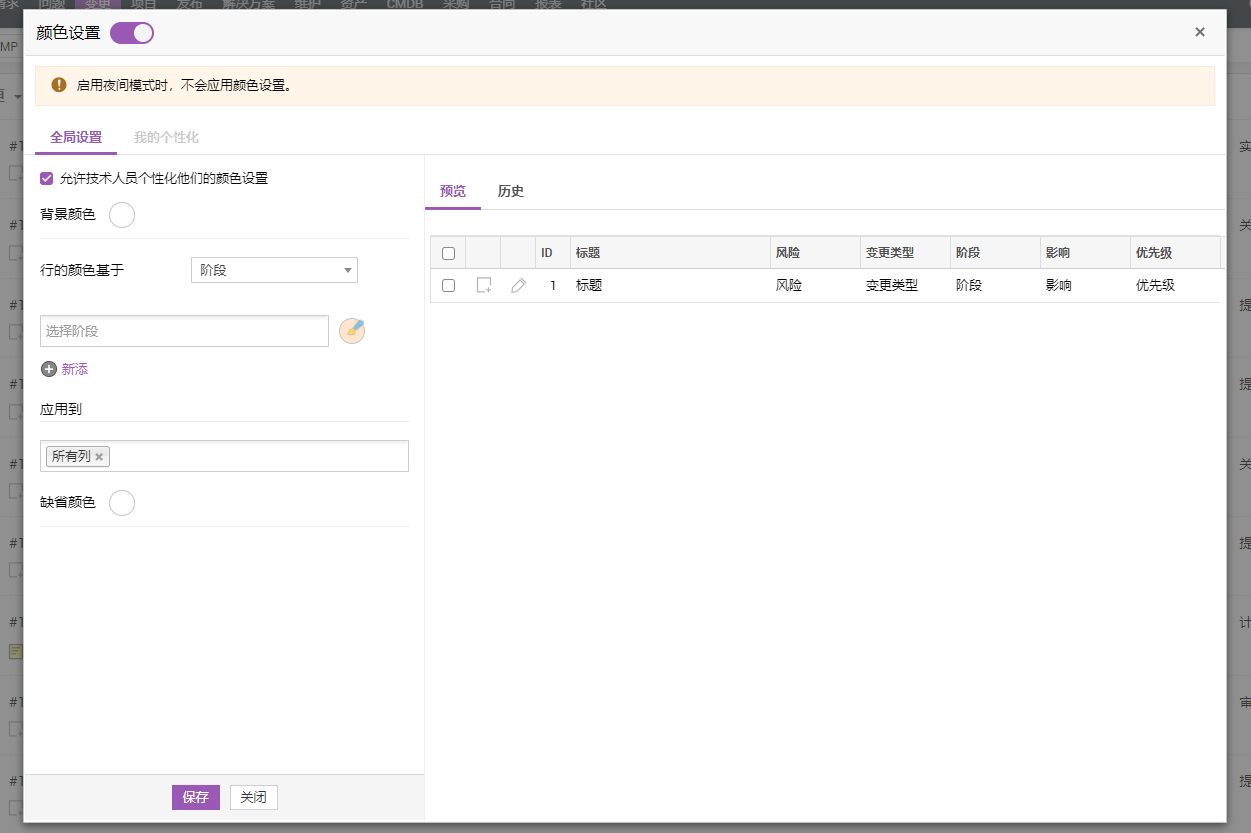Open the 选择阶段 selection field
Screen dimensions: 1251x833
pos(184,331)
